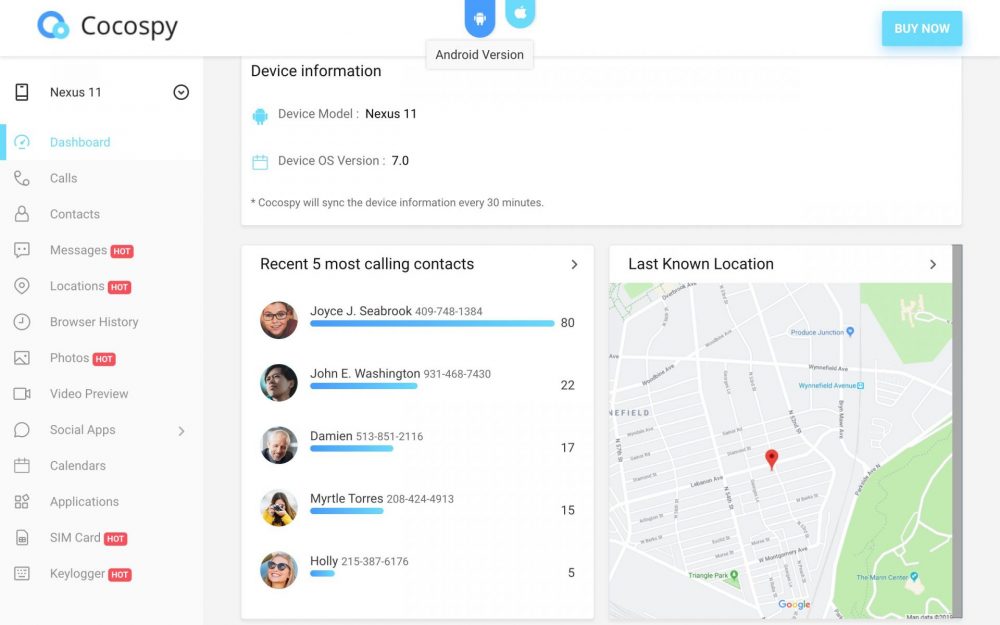
Task: Click the Photos image icon
Action: [22, 358]
